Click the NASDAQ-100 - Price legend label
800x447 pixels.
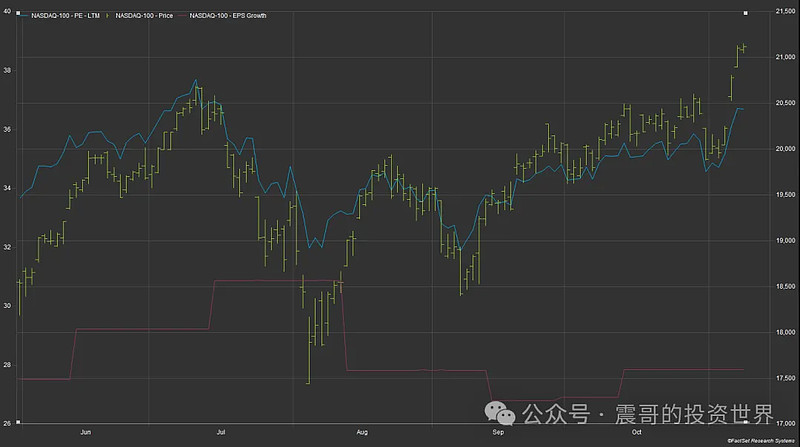[x=144, y=16]
